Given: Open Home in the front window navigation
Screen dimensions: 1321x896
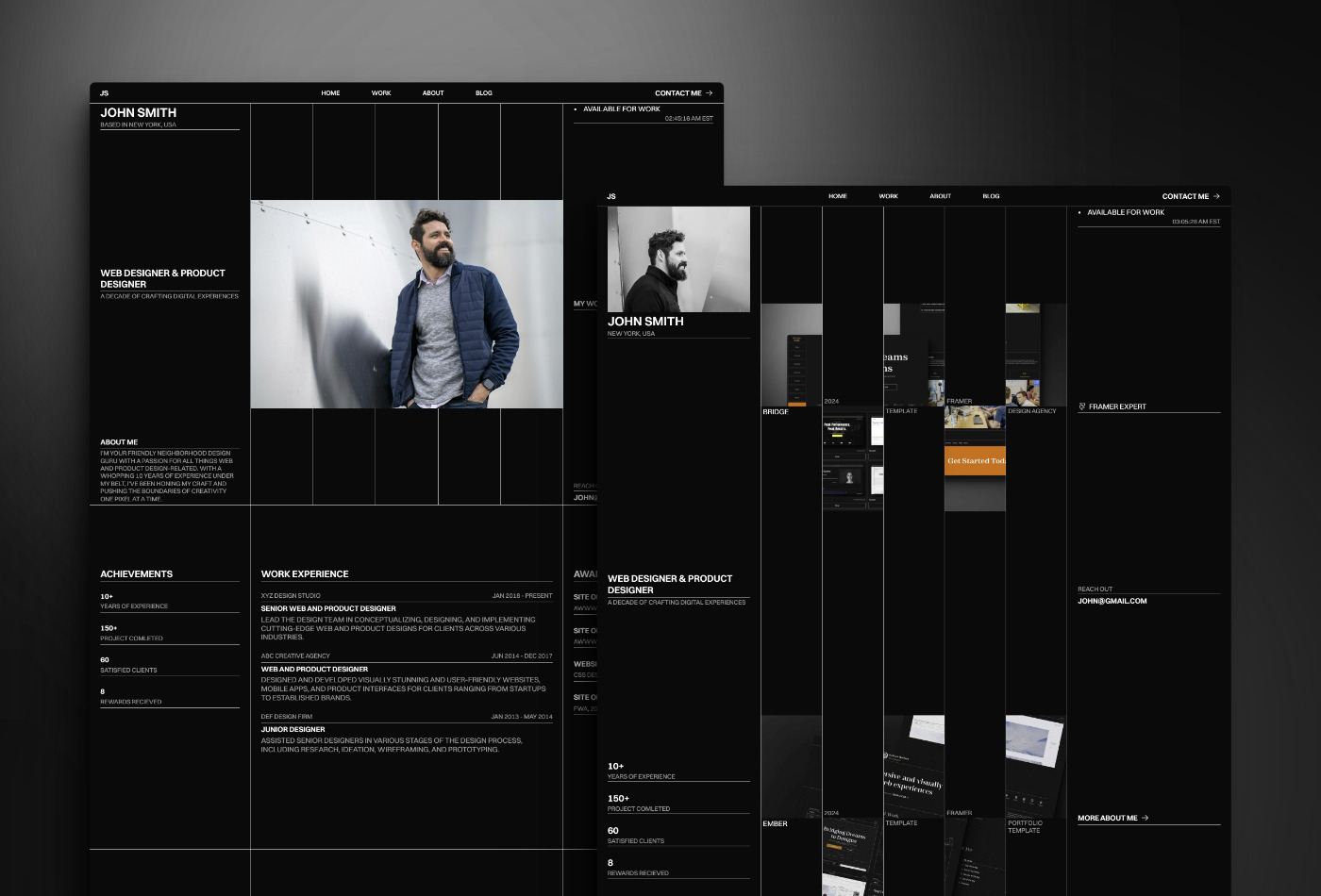Looking at the screenshot, I should tap(838, 196).
